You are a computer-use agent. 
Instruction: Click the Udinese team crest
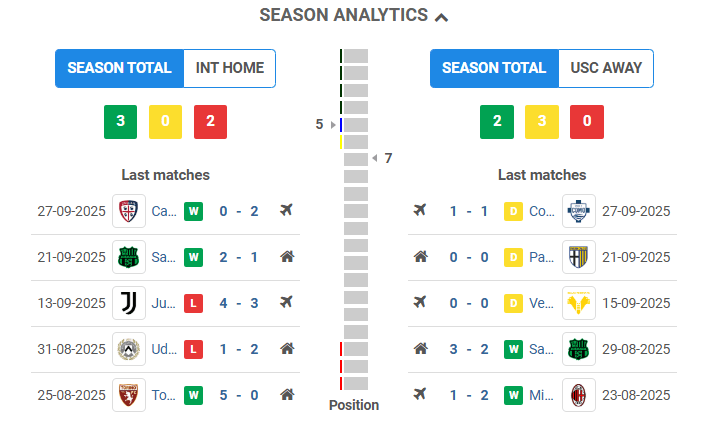coord(129,349)
